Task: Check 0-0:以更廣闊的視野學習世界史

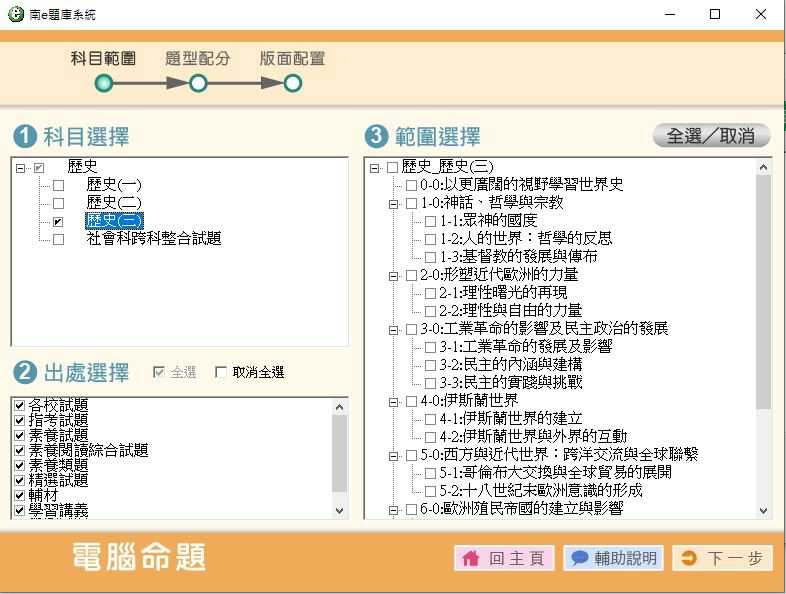Action: [411, 185]
